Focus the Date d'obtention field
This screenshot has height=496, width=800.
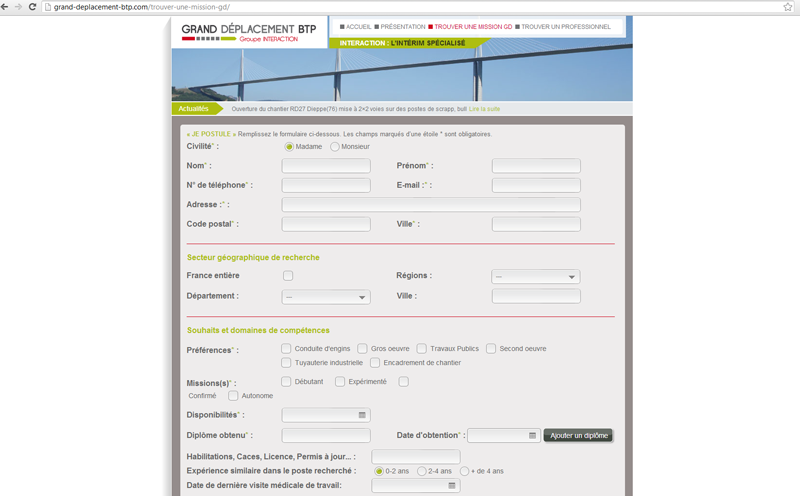[x=504, y=435]
